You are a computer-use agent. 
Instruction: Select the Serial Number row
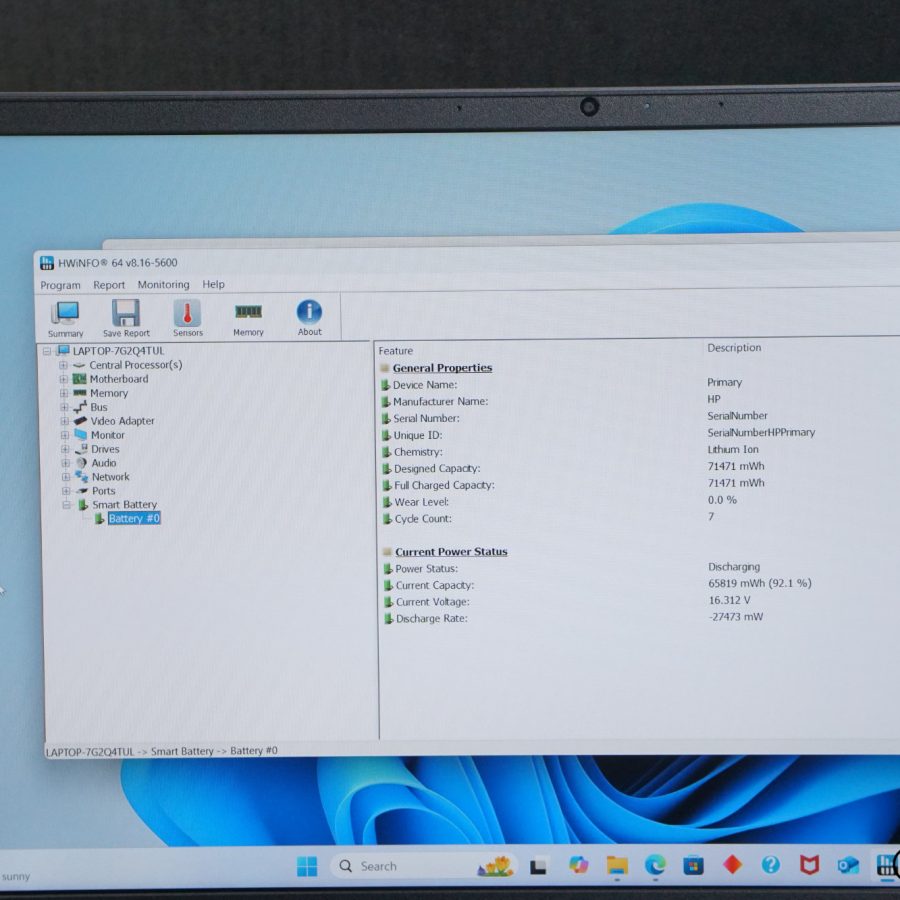pos(637,418)
